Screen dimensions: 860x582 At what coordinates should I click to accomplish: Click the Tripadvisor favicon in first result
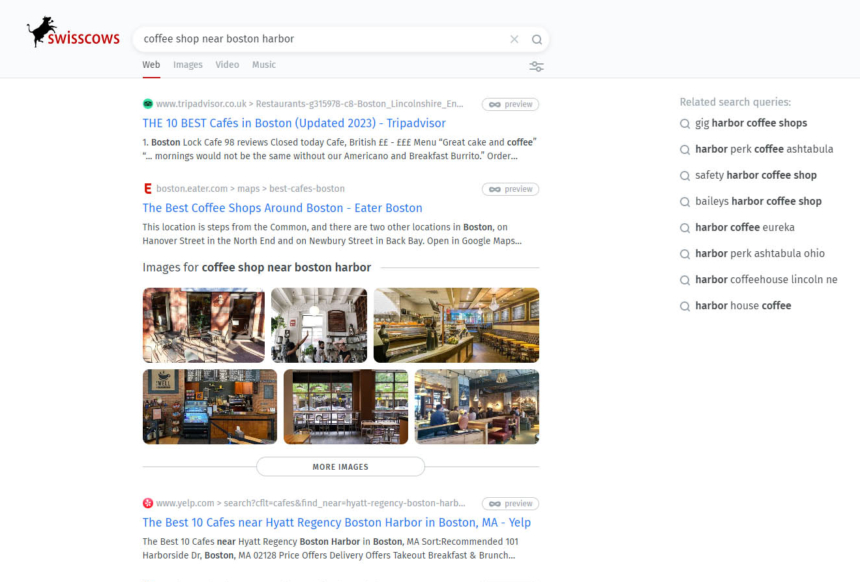coord(148,104)
